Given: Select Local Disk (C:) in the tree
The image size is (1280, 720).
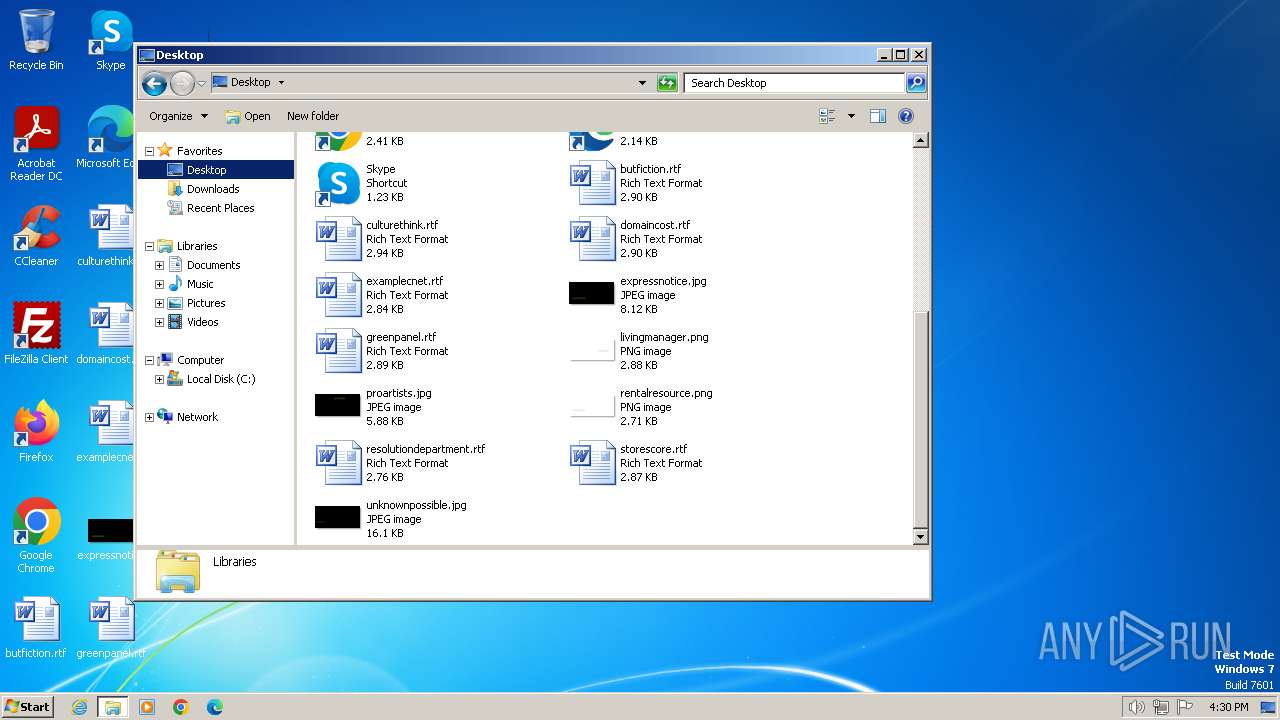Looking at the screenshot, I should [x=220, y=379].
